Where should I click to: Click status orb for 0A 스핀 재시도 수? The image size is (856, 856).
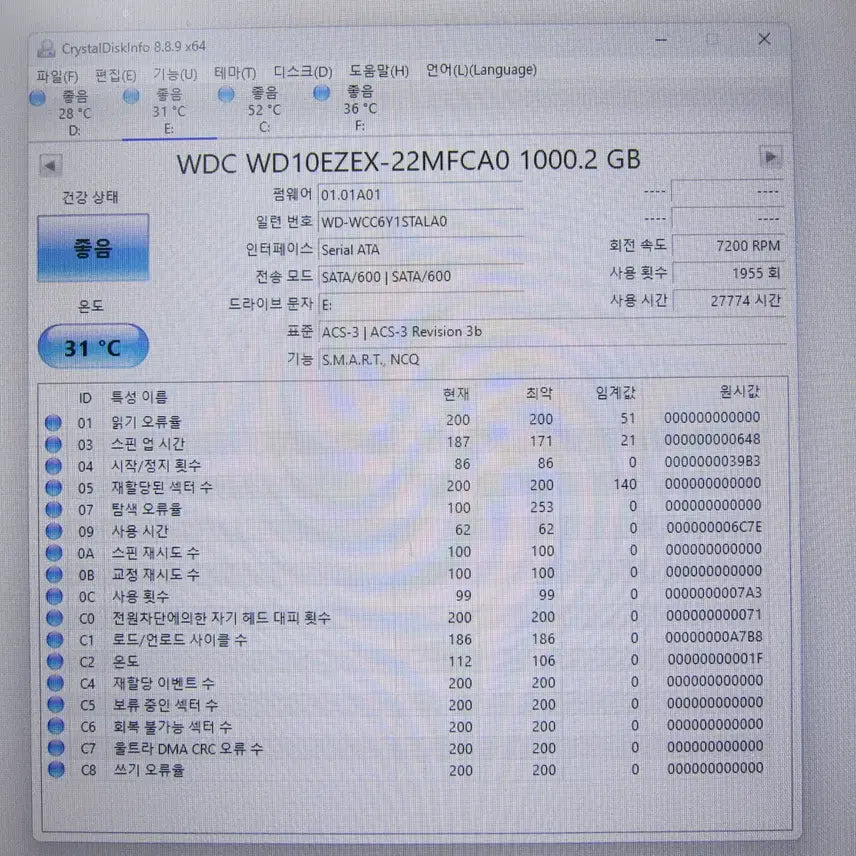(54, 553)
